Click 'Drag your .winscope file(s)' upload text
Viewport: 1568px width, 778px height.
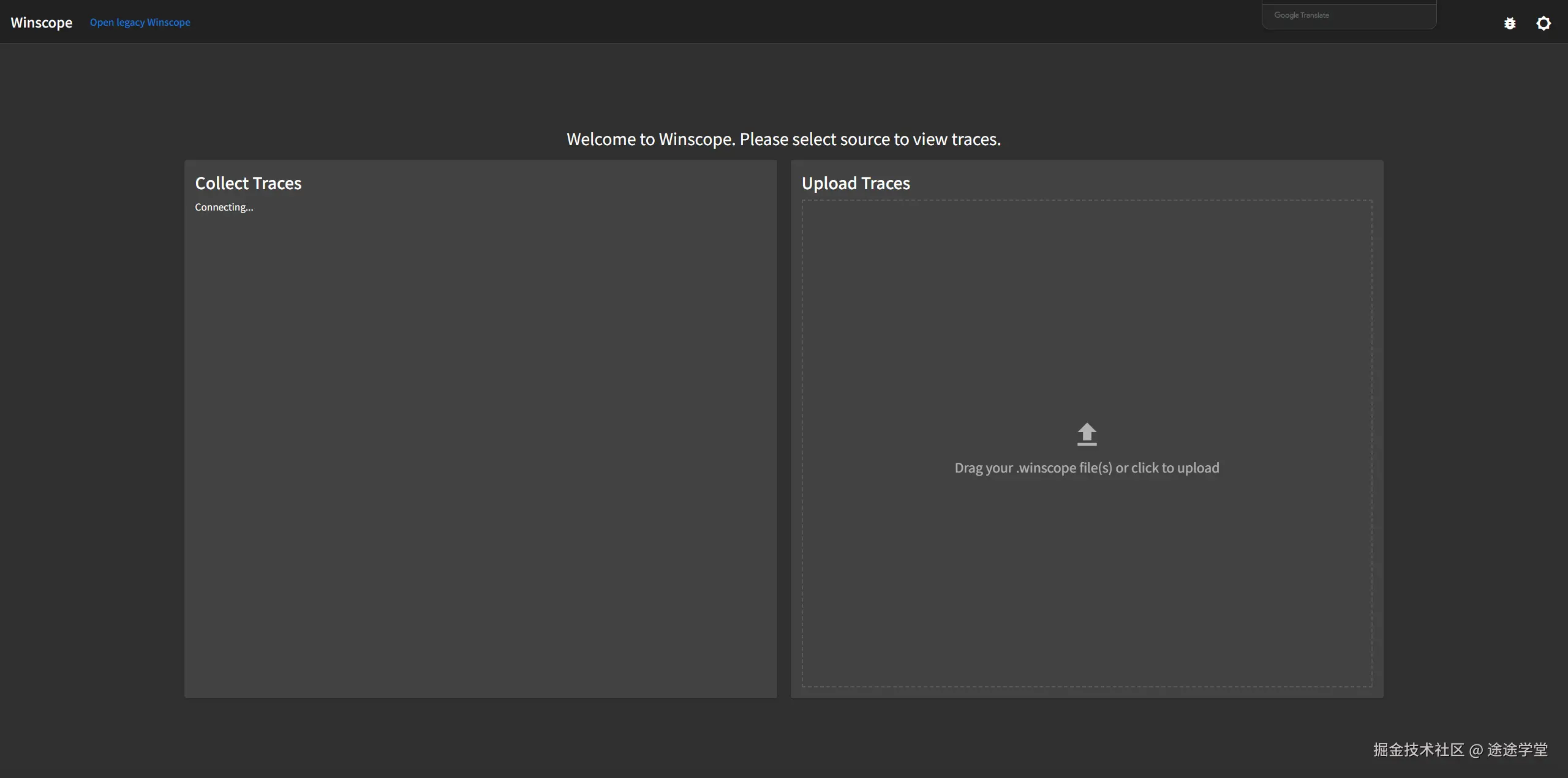(1033, 468)
